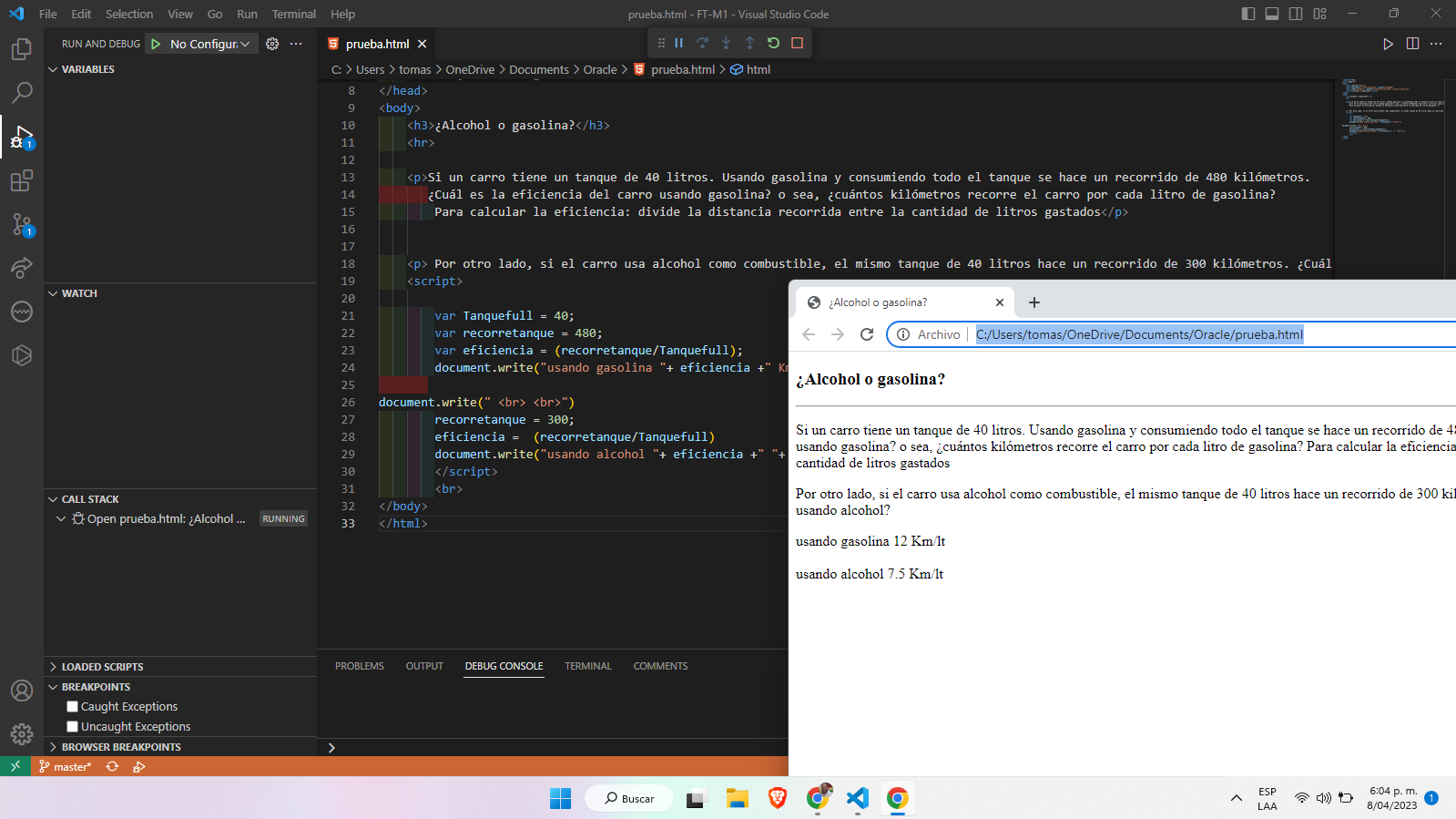Viewport: 1456px width, 819px height.
Task: Open the No Configurations debug dropdown
Action: point(209,44)
